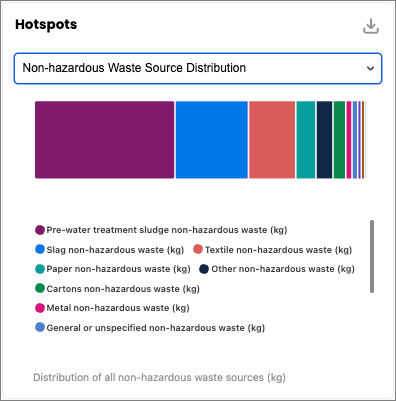396x401 pixels.
Task: Toggle Pre-water treatment sludge legend purple dot
Action: [40, 230]
